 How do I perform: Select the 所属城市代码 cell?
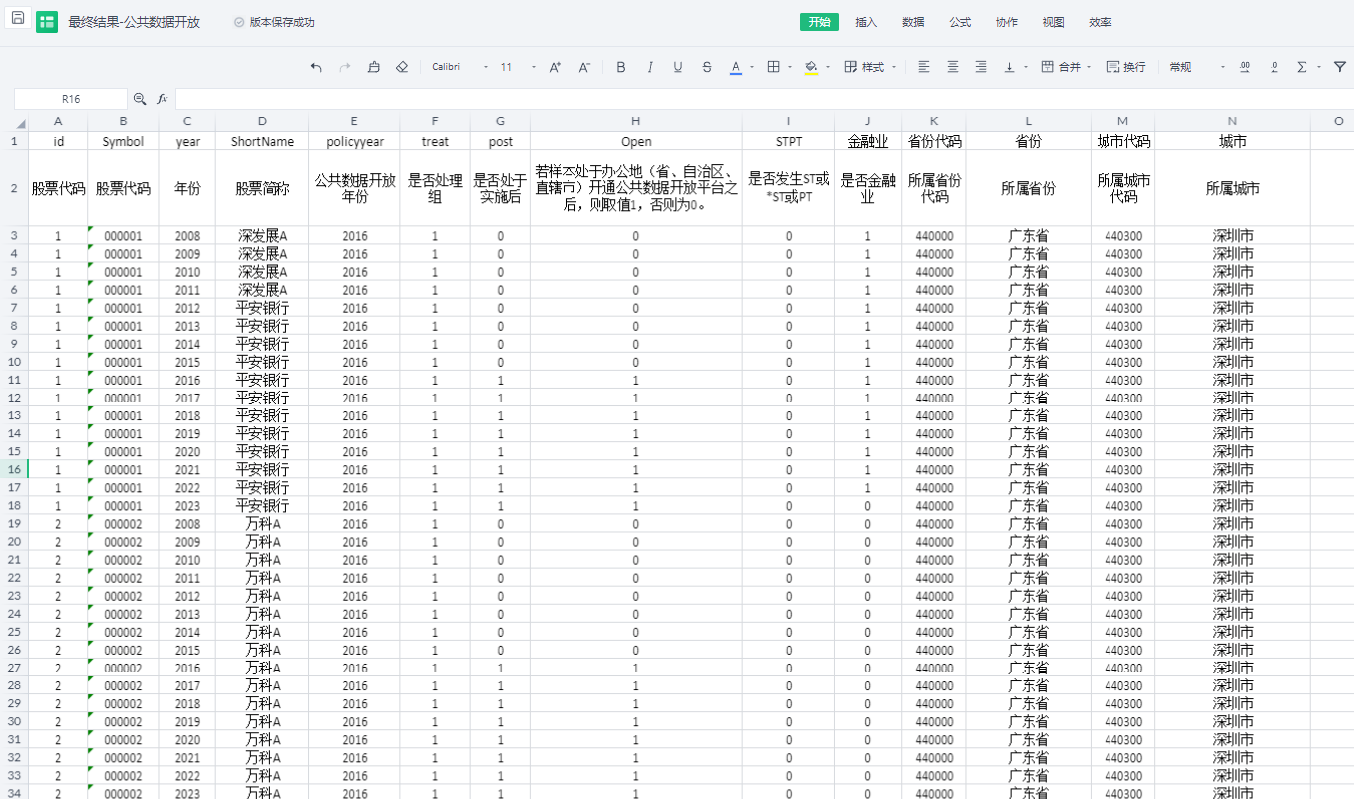click(1123, 188)
